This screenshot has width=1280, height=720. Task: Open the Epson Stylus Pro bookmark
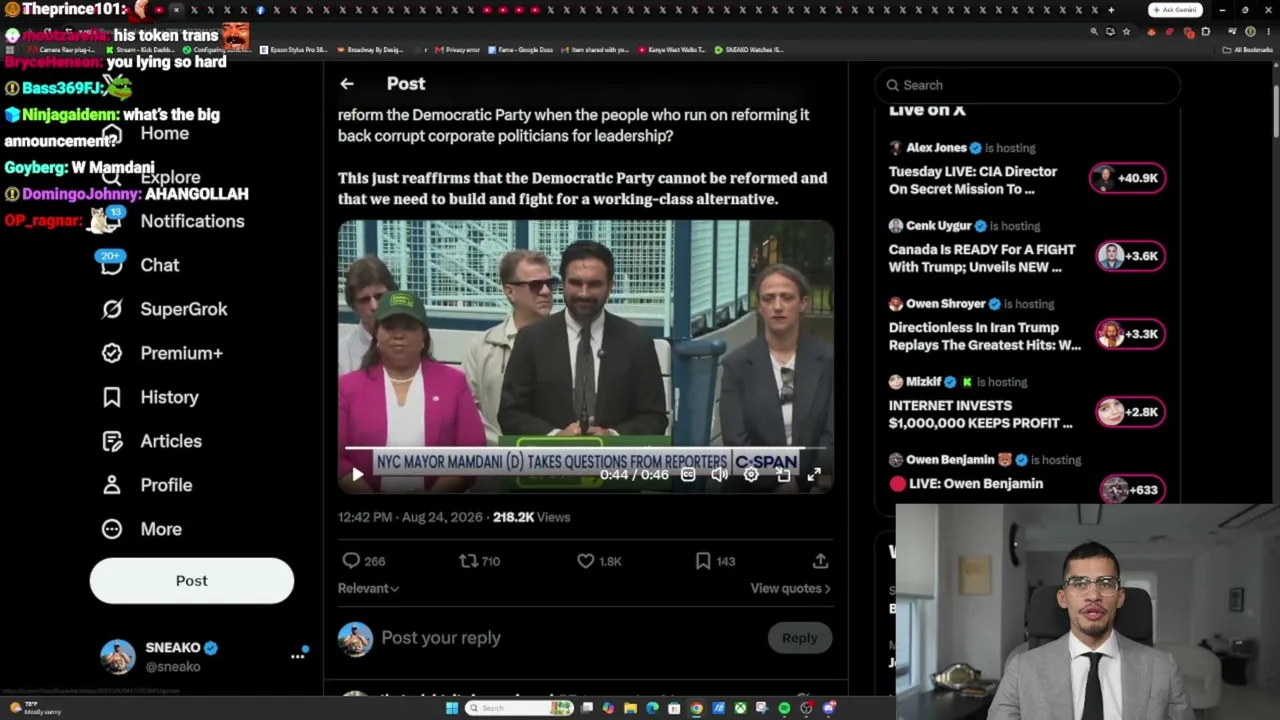(x=292, y=49)
